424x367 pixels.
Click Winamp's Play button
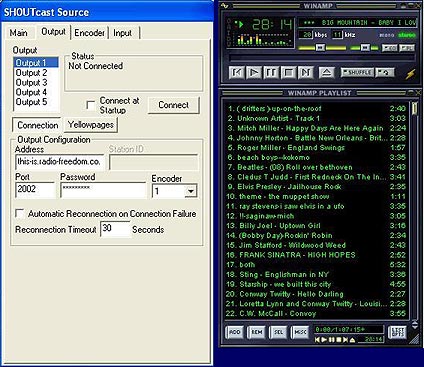254,72
